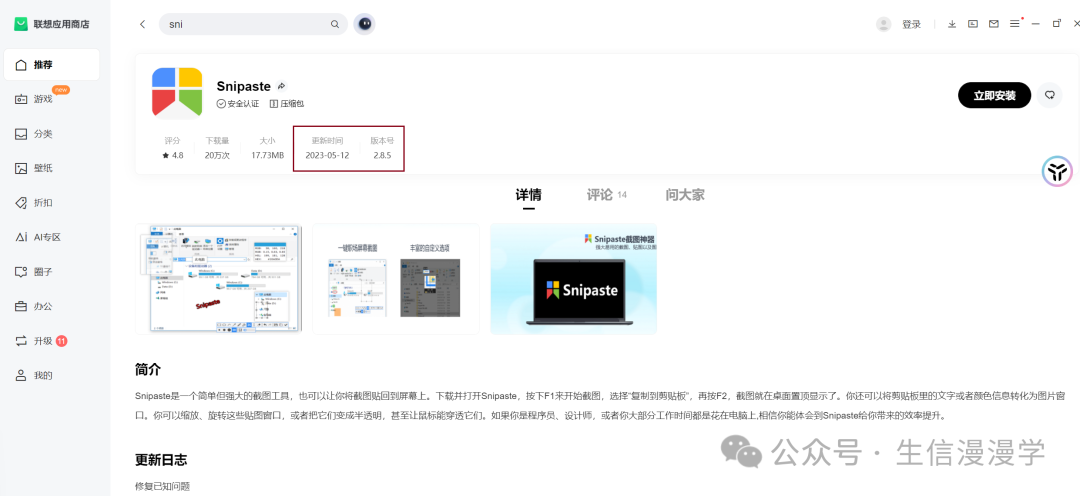1080x496 pixels.
Task: Click the circular icon beside install button
Action: click(1049, 95)
